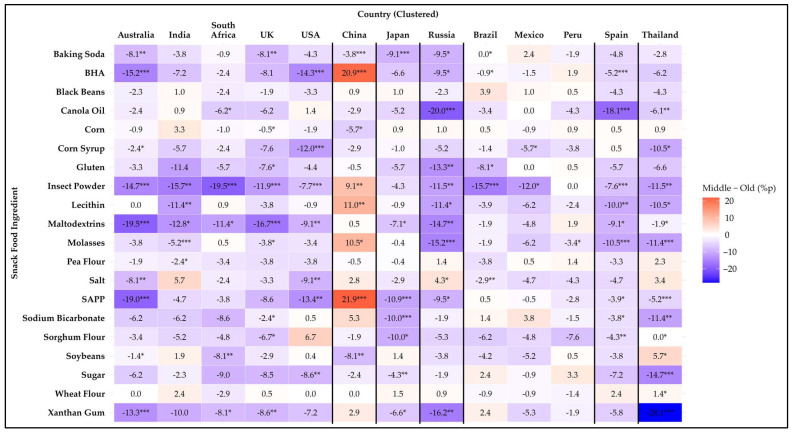Select the Baking Soda row label
The width and height of the screenshot is (792, 433).
coord(79,54)
